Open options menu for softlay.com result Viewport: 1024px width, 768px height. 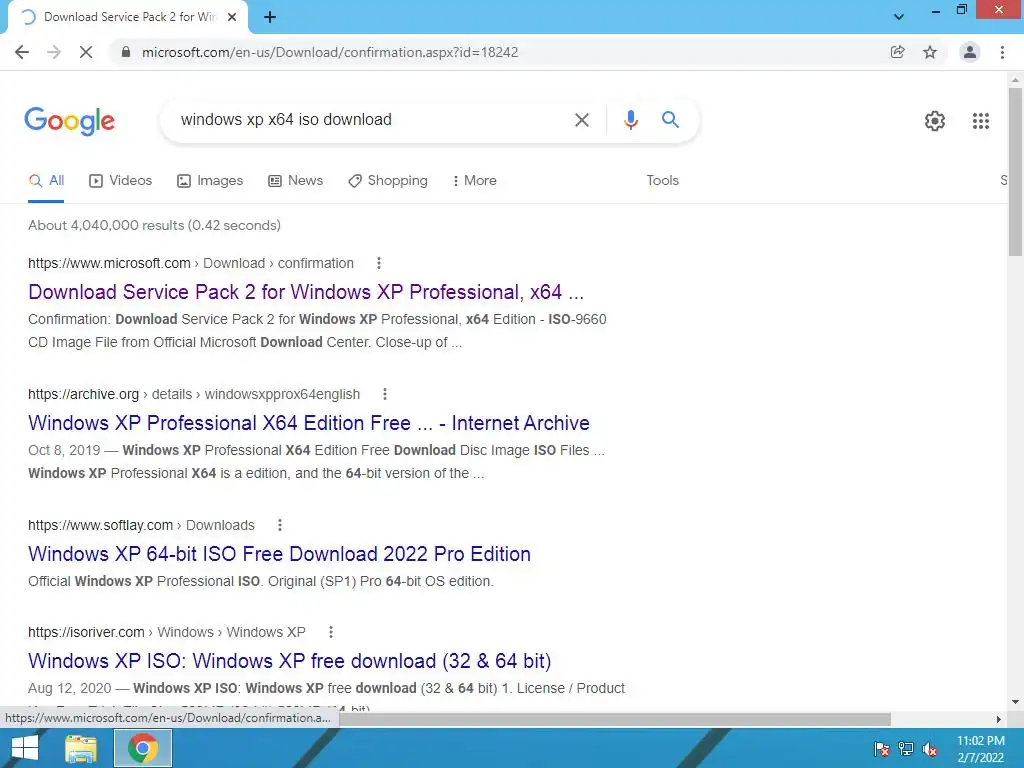[280, 525]
